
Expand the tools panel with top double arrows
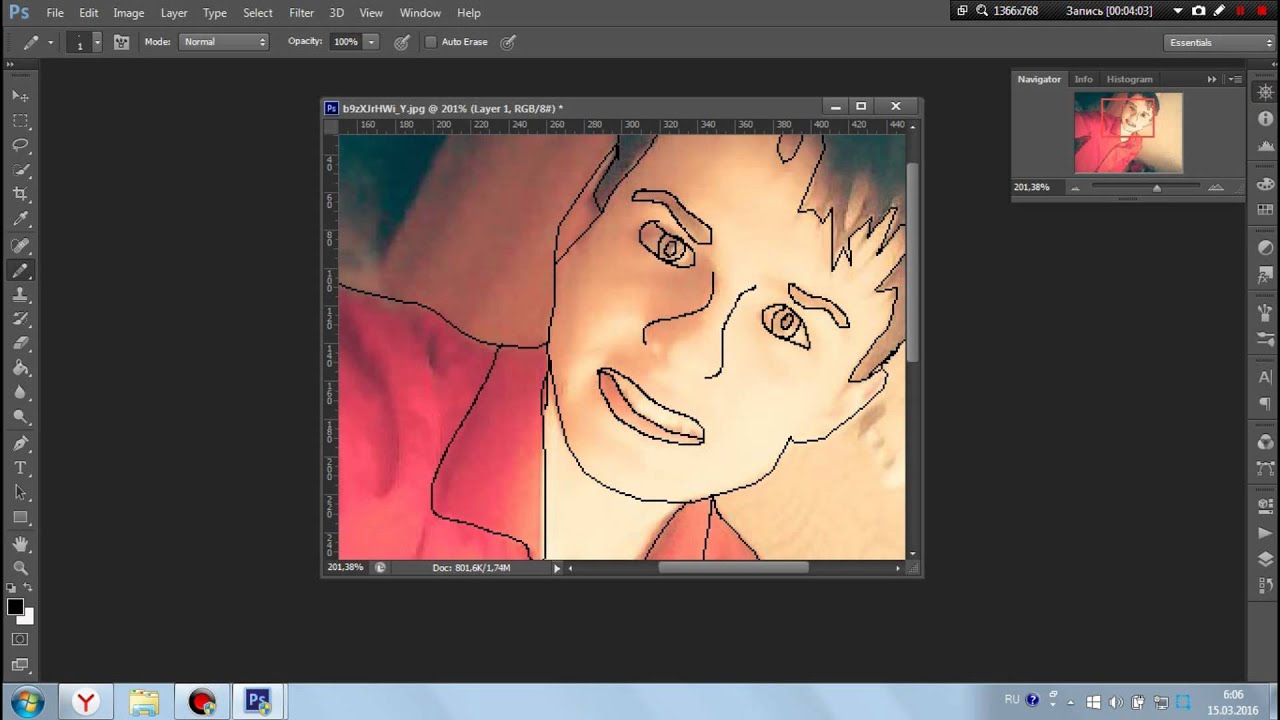pos(12,63)
